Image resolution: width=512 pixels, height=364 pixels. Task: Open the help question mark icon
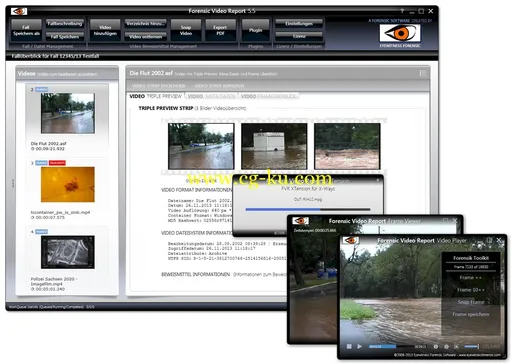402,11
